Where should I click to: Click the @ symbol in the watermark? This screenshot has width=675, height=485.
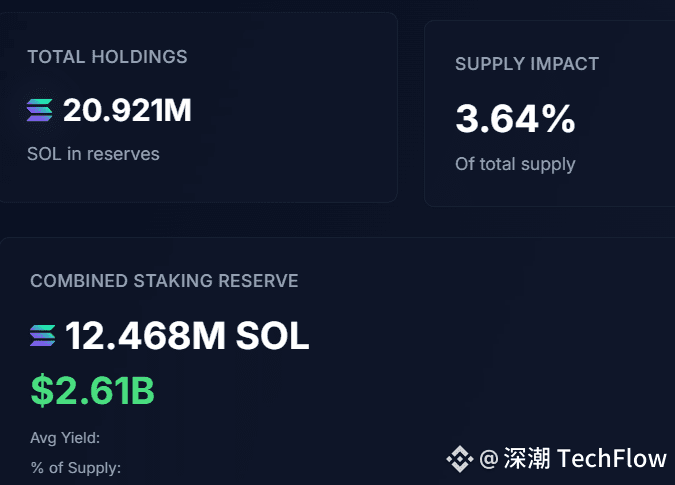pos(489,459)
